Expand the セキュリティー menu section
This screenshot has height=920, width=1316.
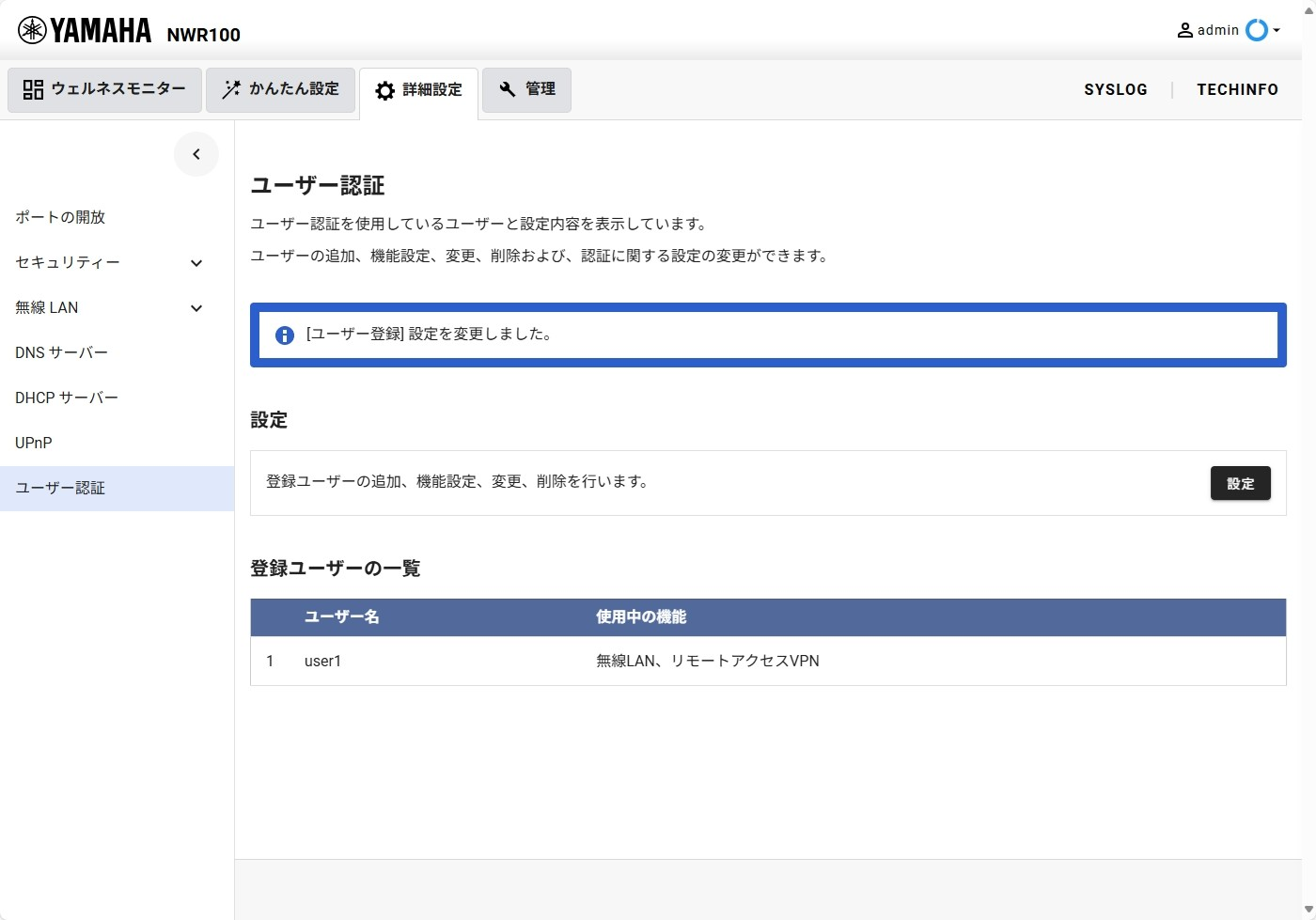click(x=196, y=263)
